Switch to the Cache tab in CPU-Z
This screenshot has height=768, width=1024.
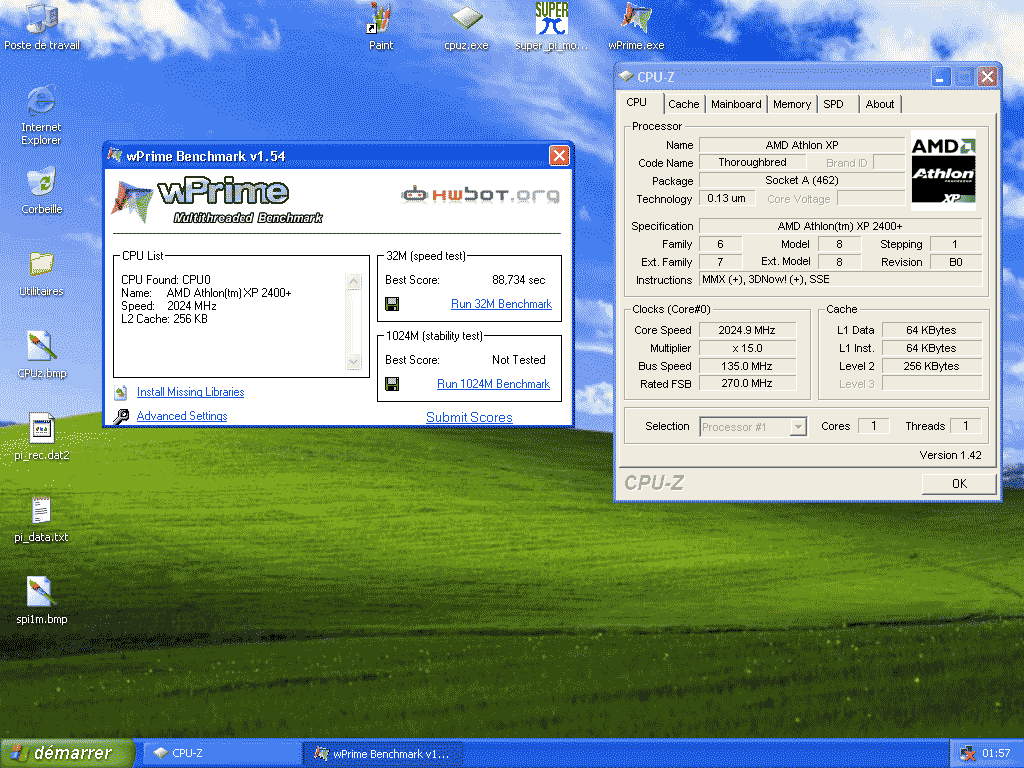[x=684, y=104]
